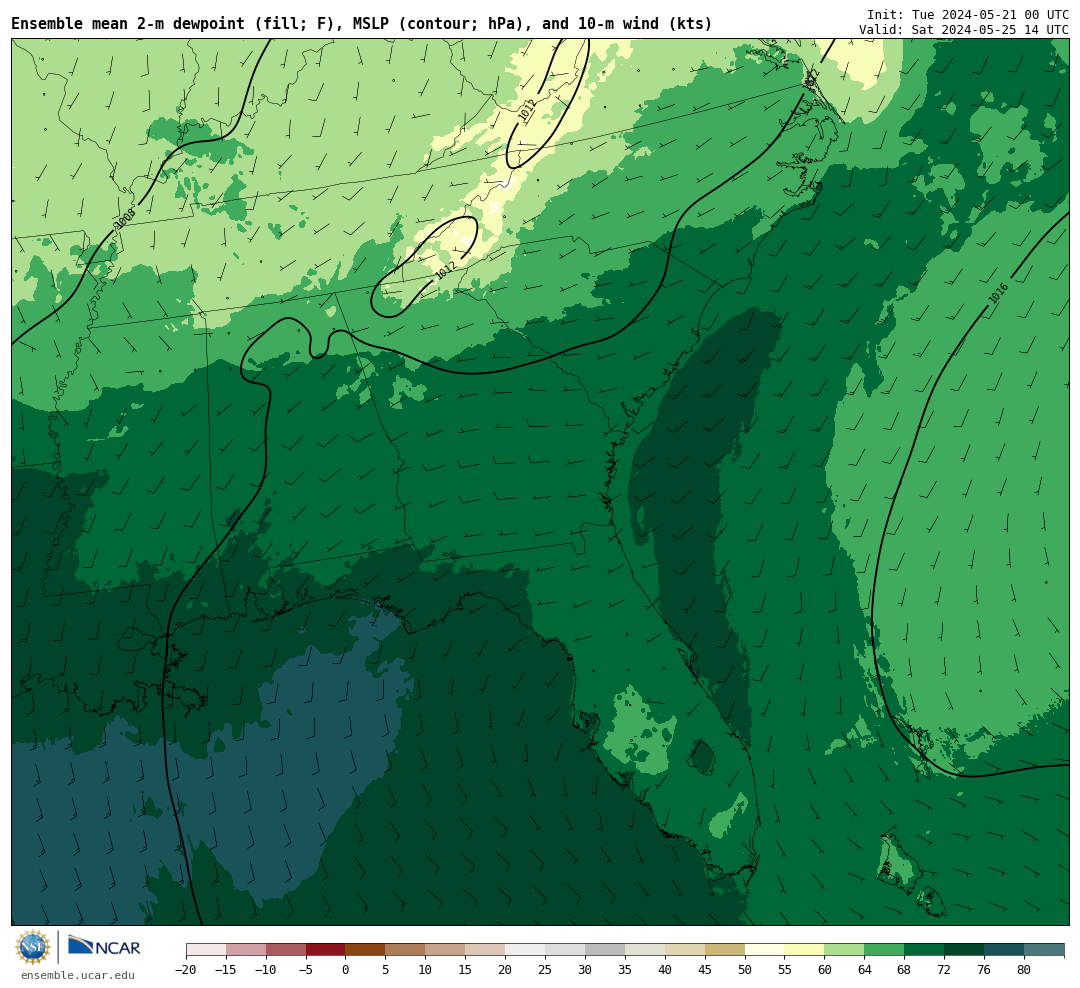Pick the colorbar swatch between -5 and 0
Viewport: 1080px width, 988px height.
(x=326, y=950)
